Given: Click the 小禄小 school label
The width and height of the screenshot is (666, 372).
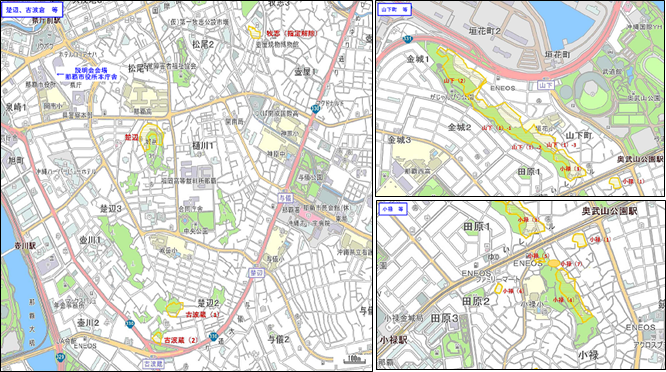Looking at the screenshot, I should coord(532,304).
